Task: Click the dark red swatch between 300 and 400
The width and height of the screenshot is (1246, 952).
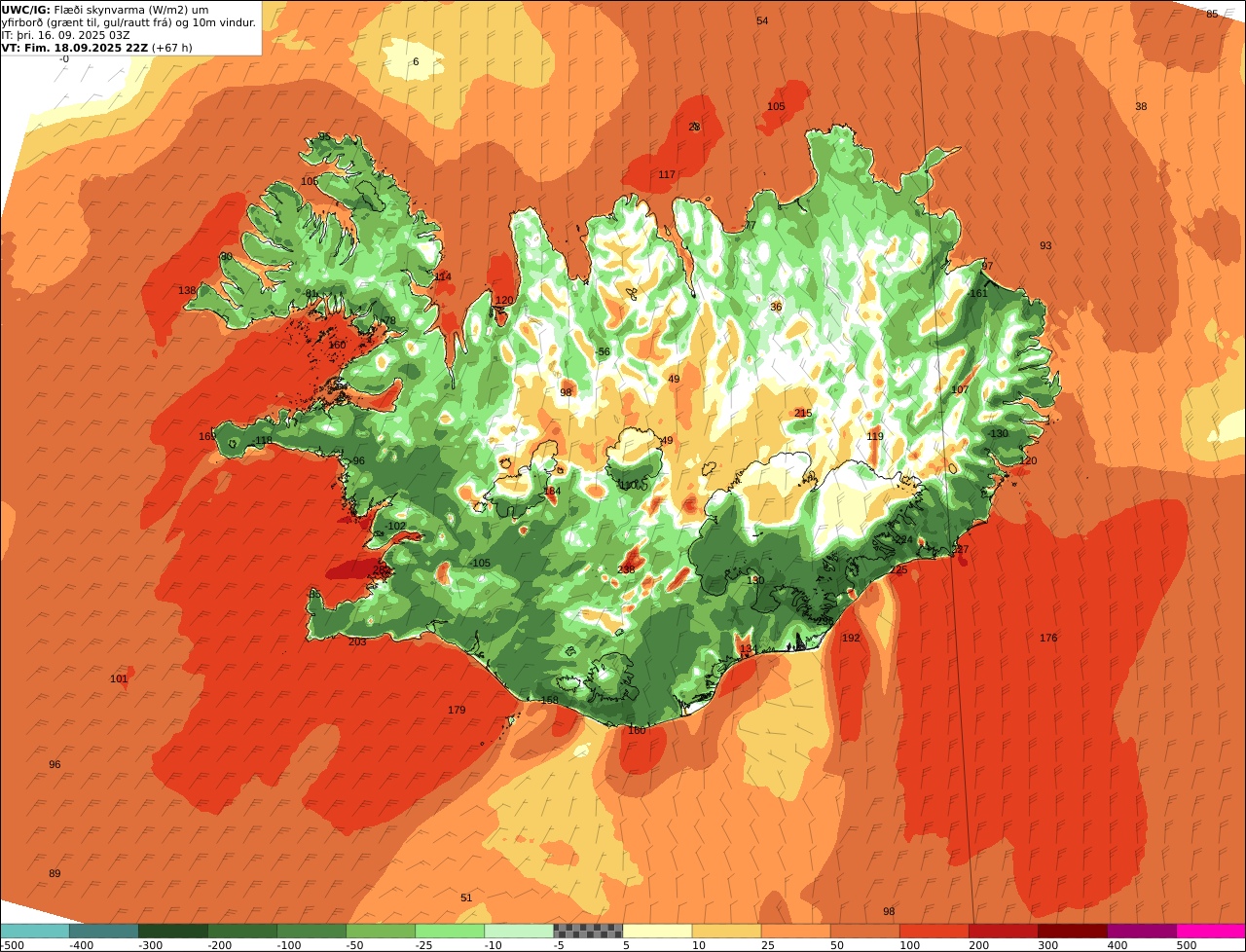Action: (x=1071, y=931)
